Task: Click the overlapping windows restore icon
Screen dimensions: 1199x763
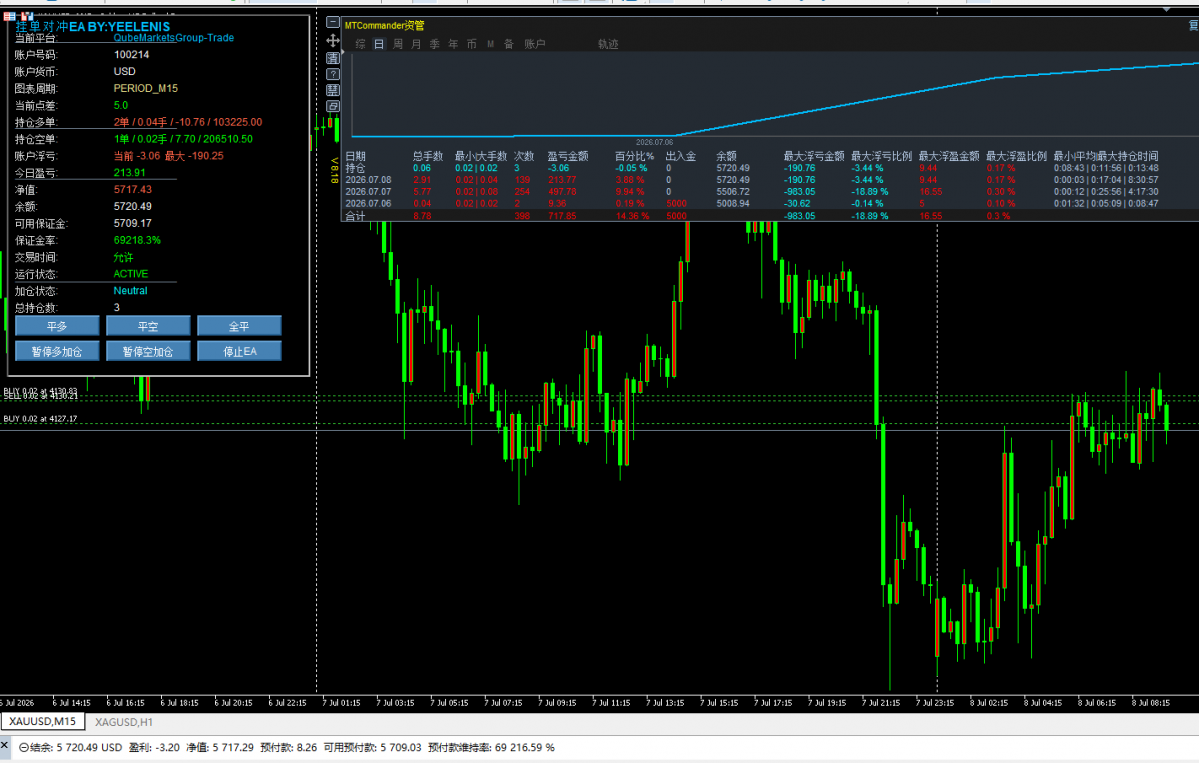Action: 333,106
